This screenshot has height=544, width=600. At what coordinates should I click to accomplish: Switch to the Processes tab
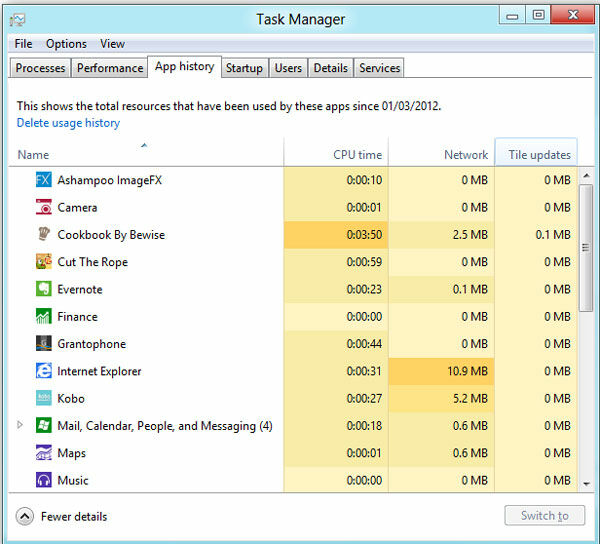point(40,68)
